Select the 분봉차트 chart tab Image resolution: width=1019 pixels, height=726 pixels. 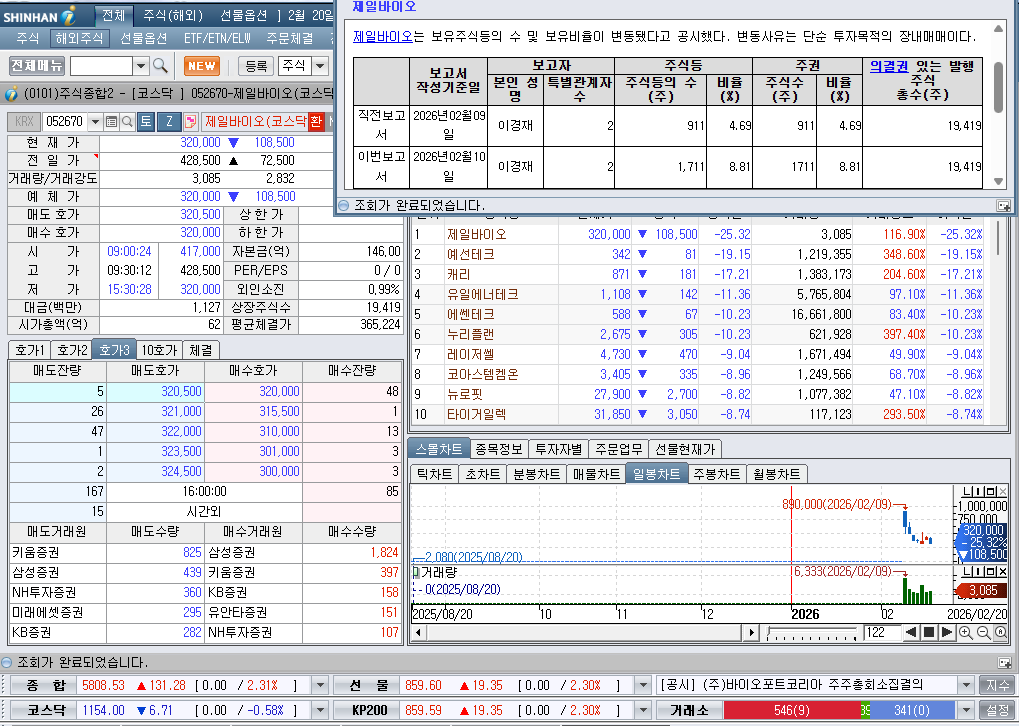536,474
